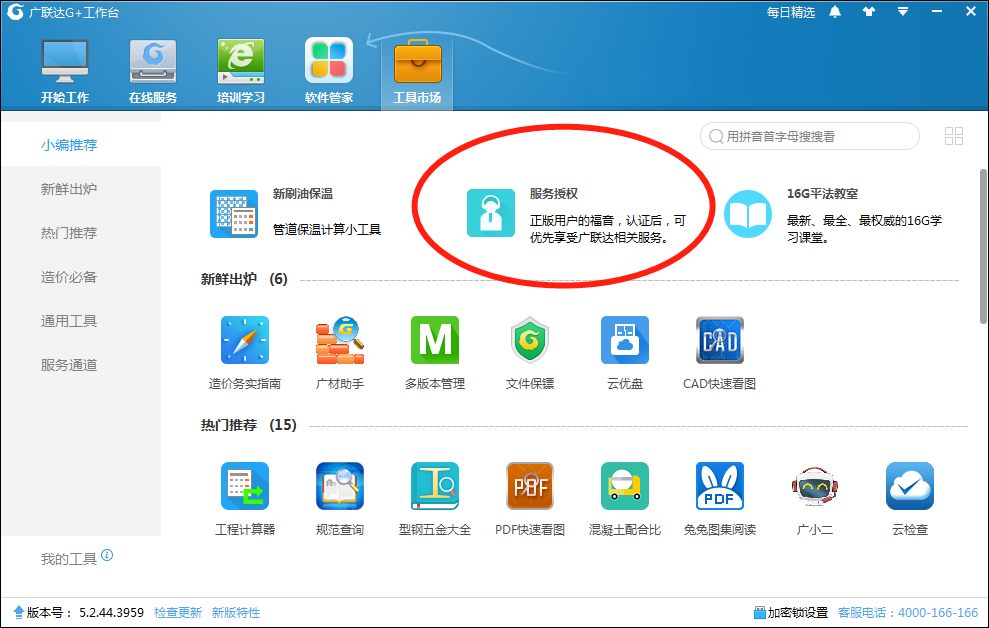
Task: Open the 开始工作 section
Action: 65,71
